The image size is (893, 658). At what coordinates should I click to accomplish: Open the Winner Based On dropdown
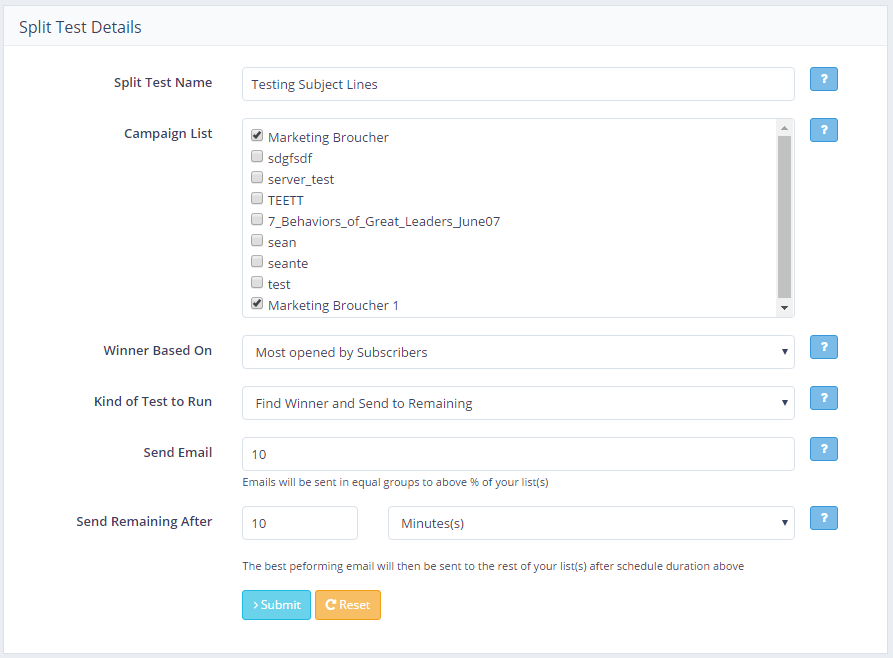click(518, 352)
